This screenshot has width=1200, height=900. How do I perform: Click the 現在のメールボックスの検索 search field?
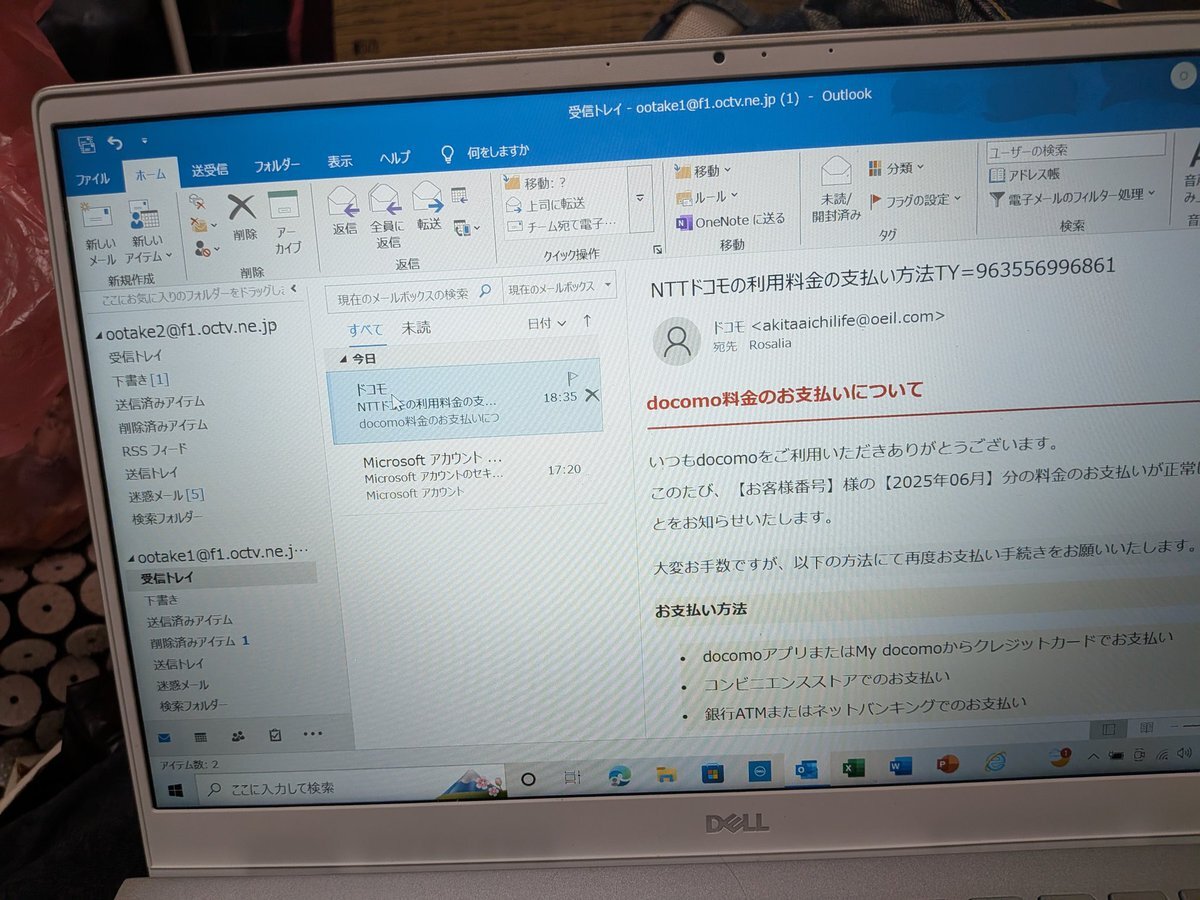tap(414, 294)
